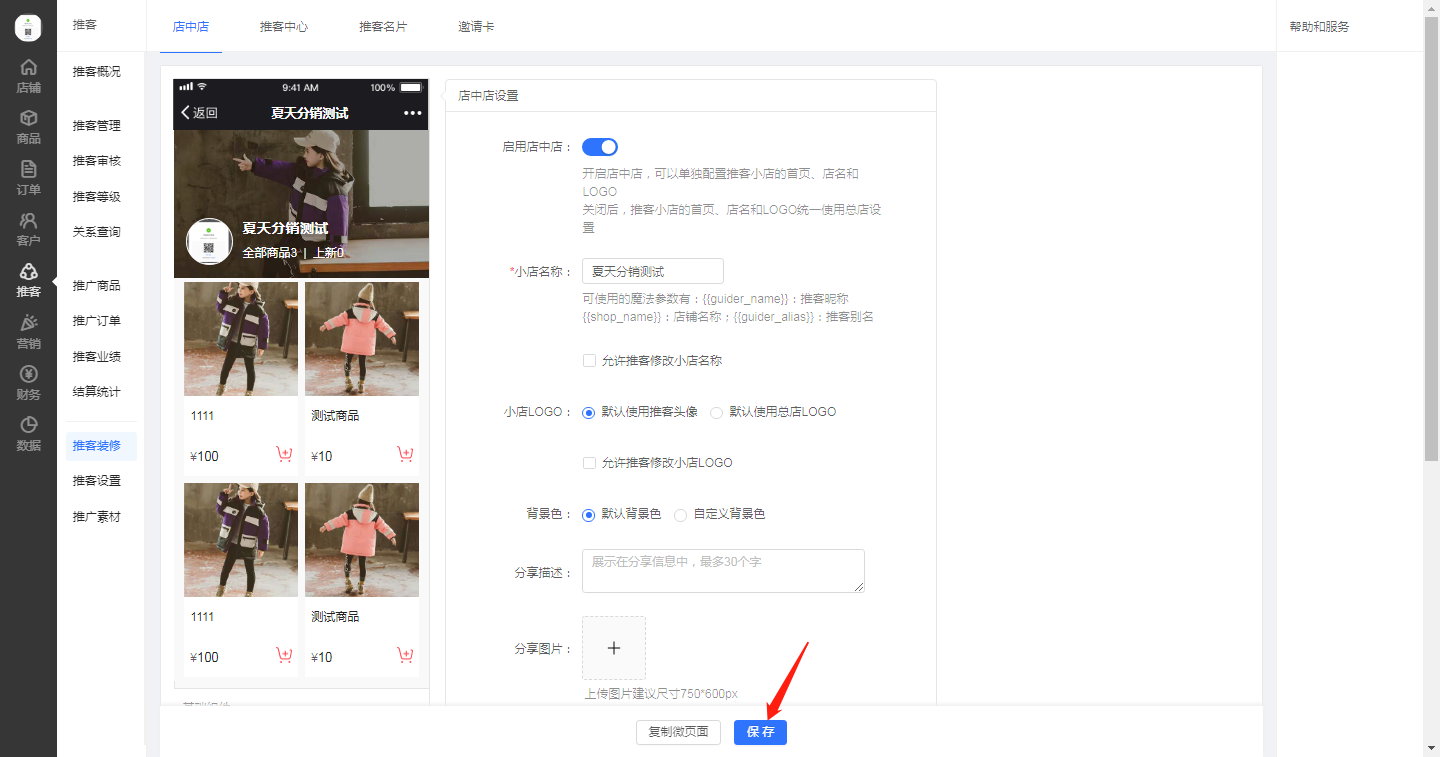Screen dimensions: 1440x757
Task: Select the 客户 people icon
Action: tap(28, 221)
